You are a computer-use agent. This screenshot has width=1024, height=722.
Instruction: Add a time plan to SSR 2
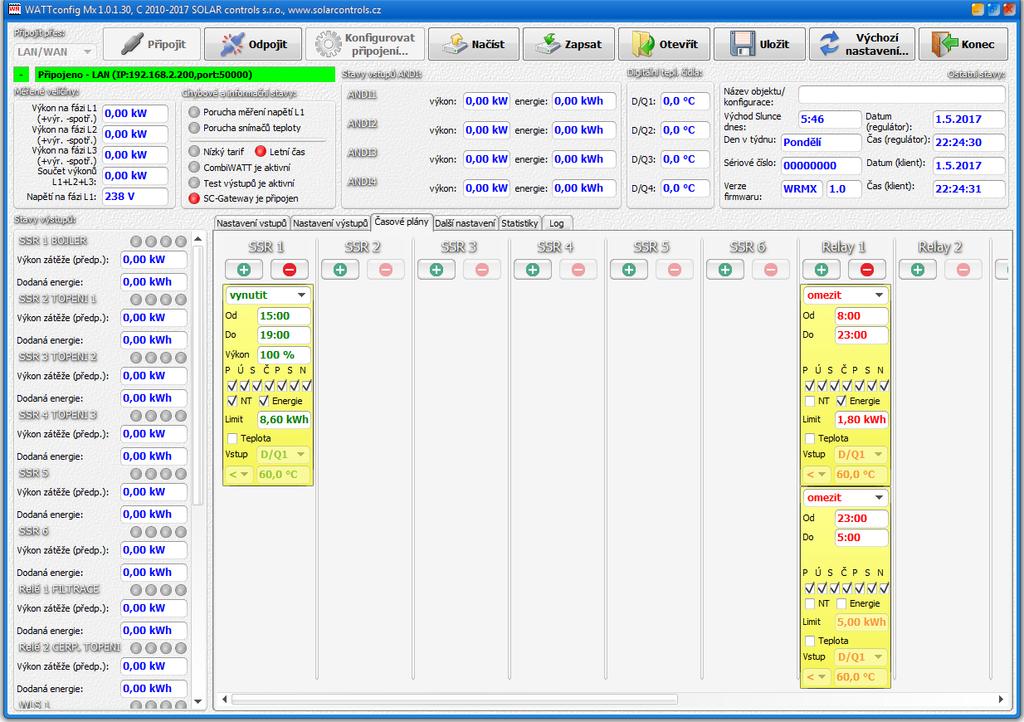click(340, 270)
